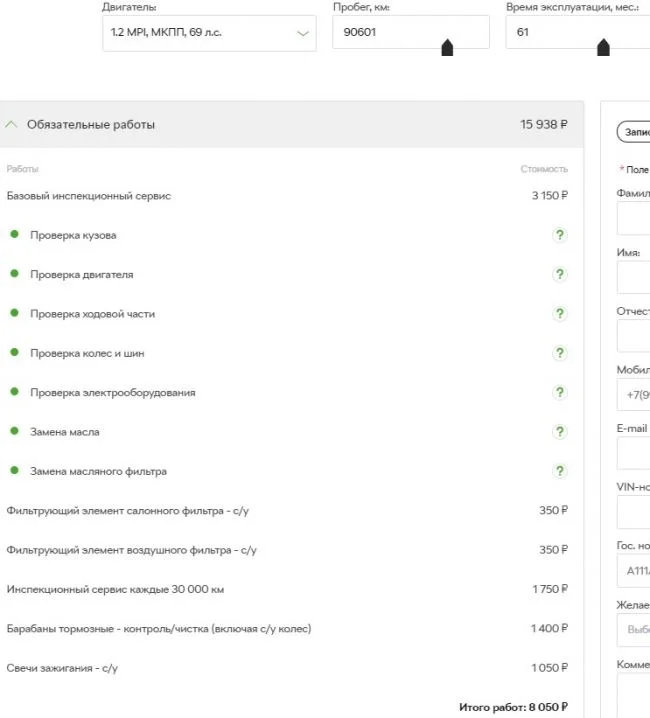Open help icon for Проверка ходовой части

(x=560, y=314)
